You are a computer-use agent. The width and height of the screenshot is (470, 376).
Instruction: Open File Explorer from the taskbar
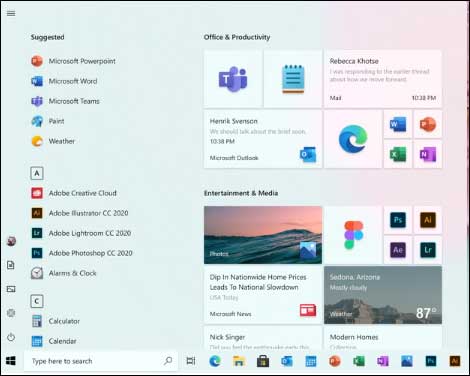pos(239,361)
